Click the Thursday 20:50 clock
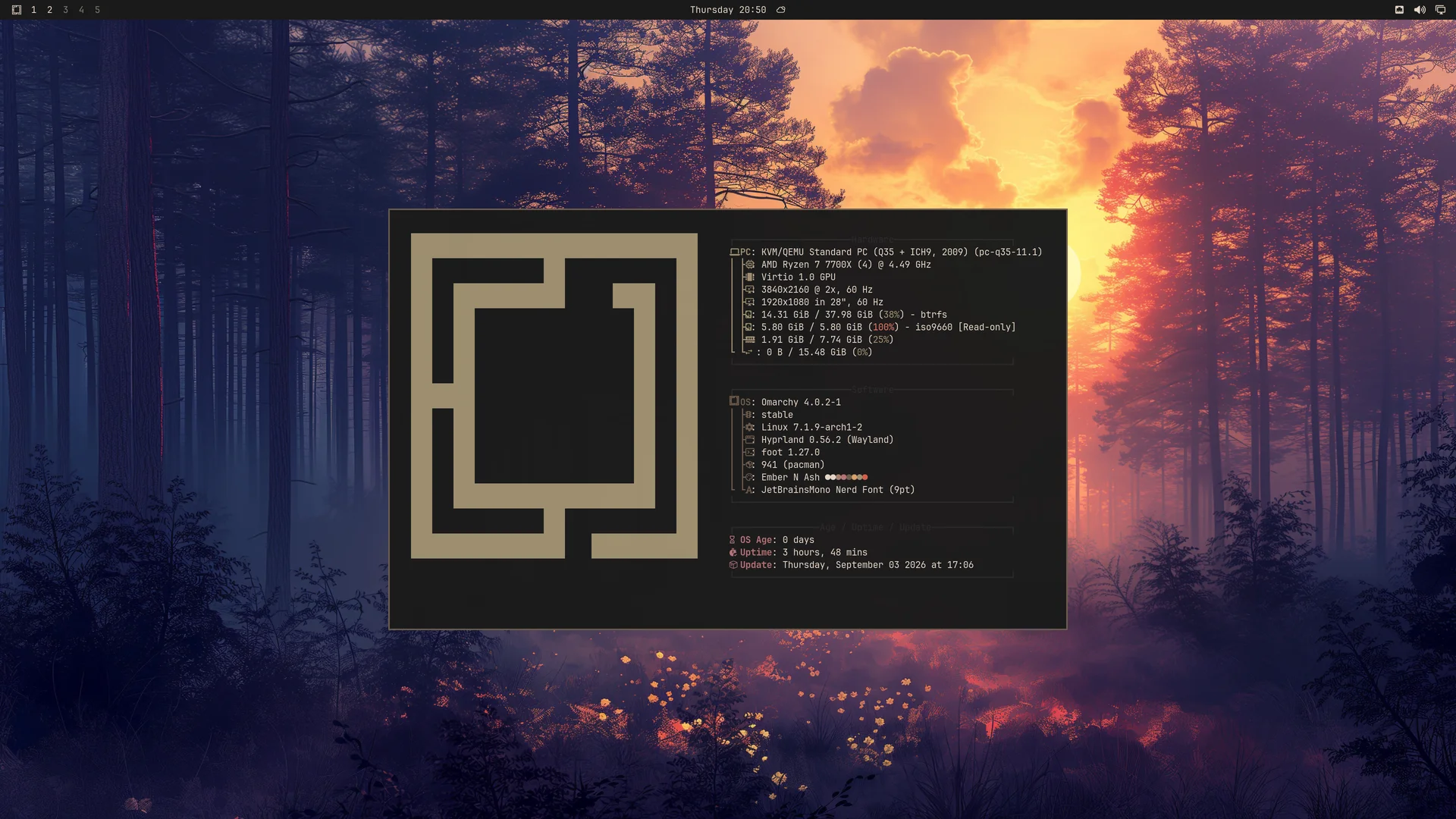 (x=728, y=10)
